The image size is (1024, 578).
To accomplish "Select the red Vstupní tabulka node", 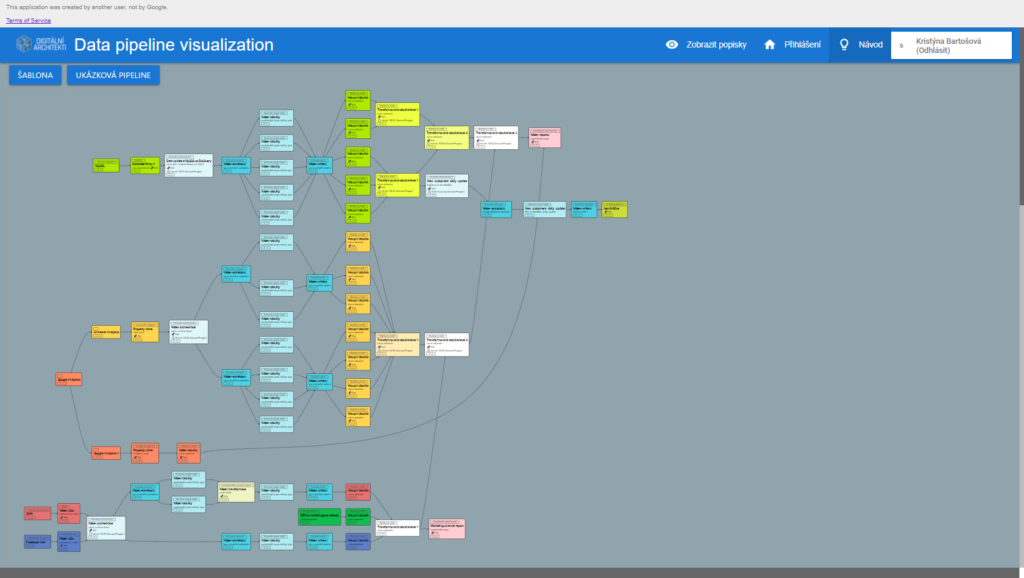I will pyautogui.click(x=358, y=492).
